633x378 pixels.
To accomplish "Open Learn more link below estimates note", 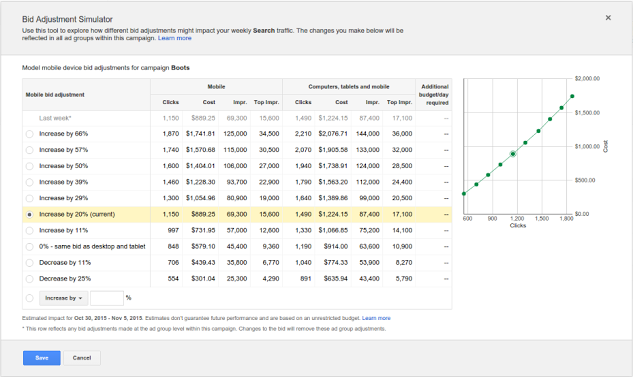I will click(x=376, y=318).
